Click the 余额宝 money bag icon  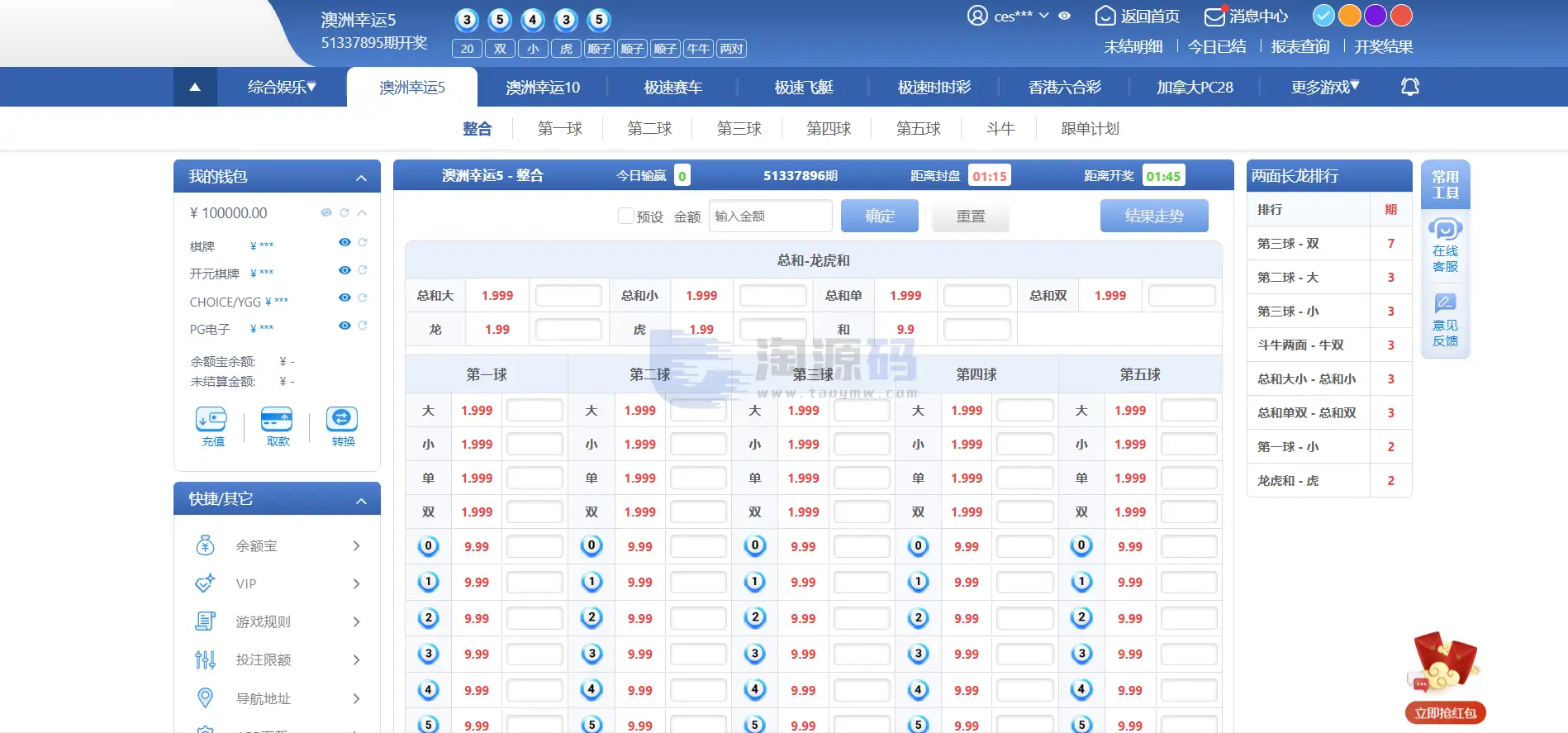point(205,545)
